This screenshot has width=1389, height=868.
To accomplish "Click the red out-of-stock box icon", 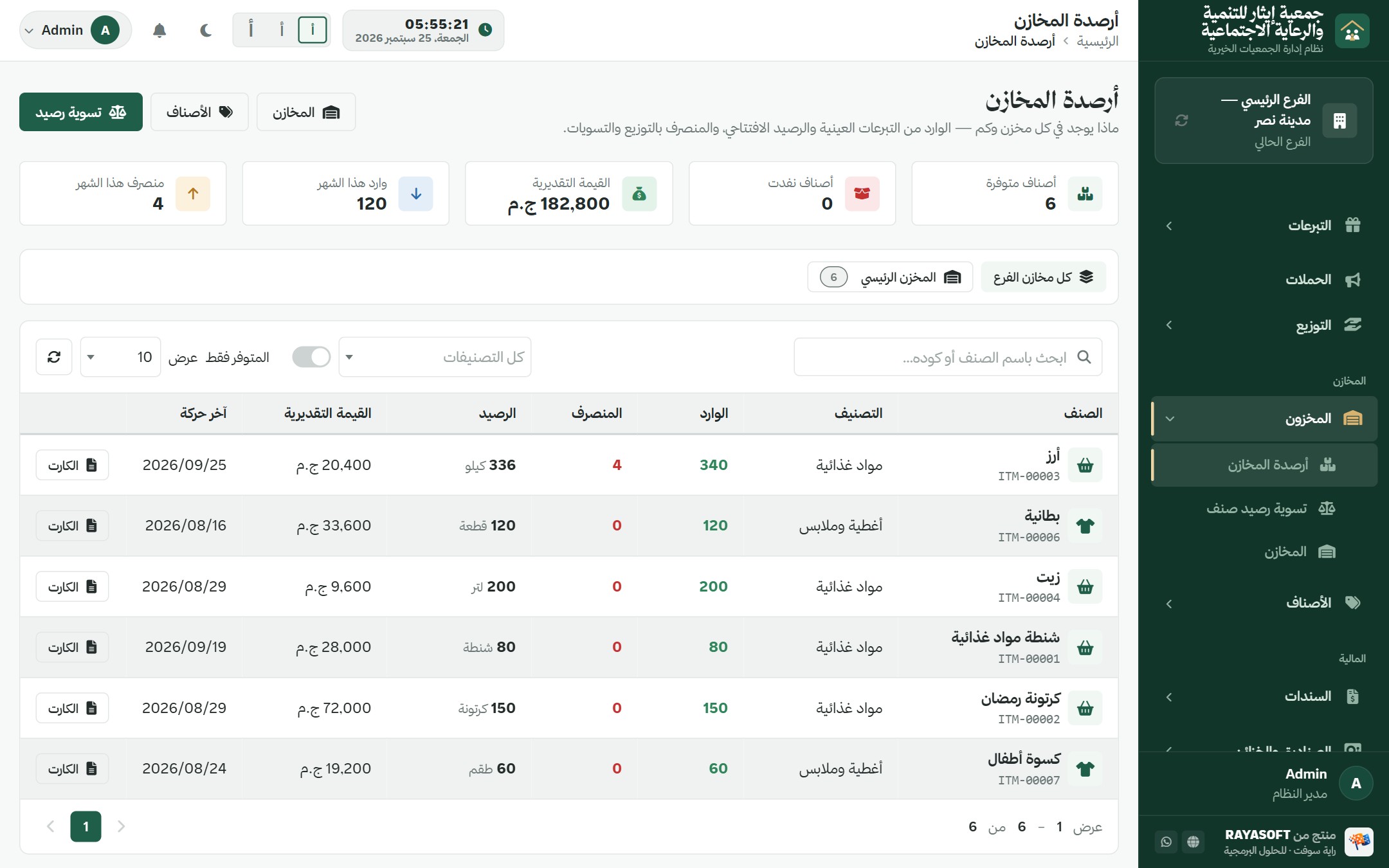I will pyautogui.click(x=862, y=194).
